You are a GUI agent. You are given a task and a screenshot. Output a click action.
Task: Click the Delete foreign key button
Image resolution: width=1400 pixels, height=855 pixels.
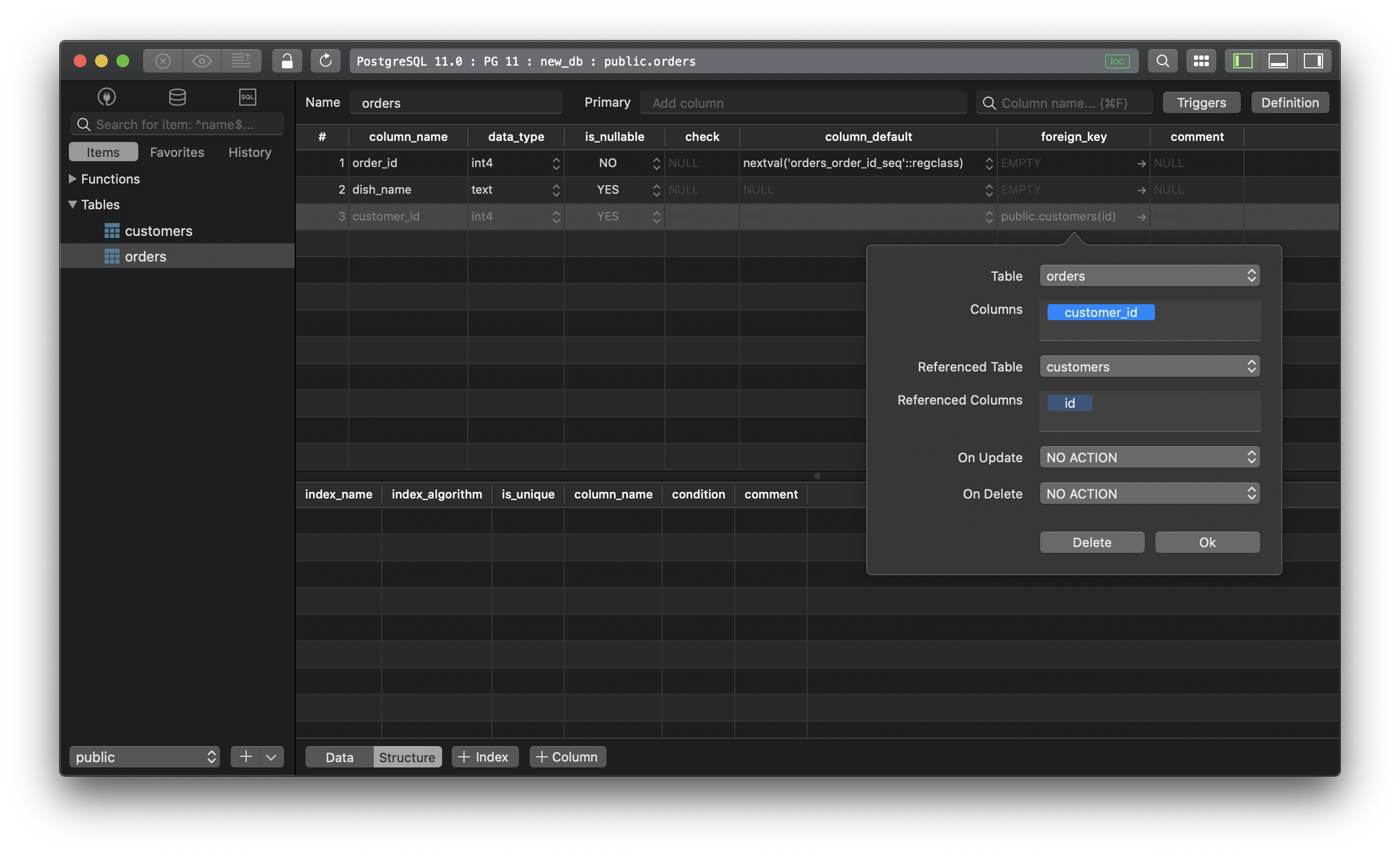1091,541
